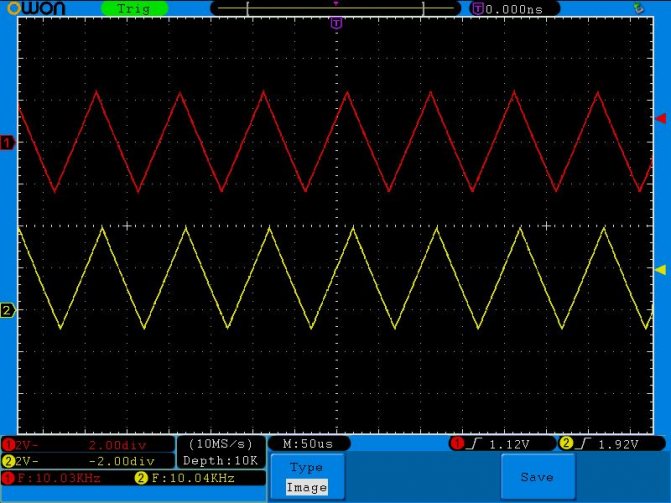
Task: Click channel 2 frequency 10.04KHz readout
Action: pyautogui.click(x=193, y=478)
